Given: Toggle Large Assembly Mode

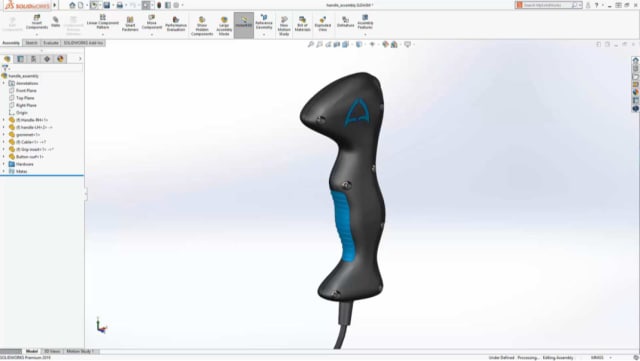Looking at the screenshot, I should pyautogui.click(x=224, y=26).
